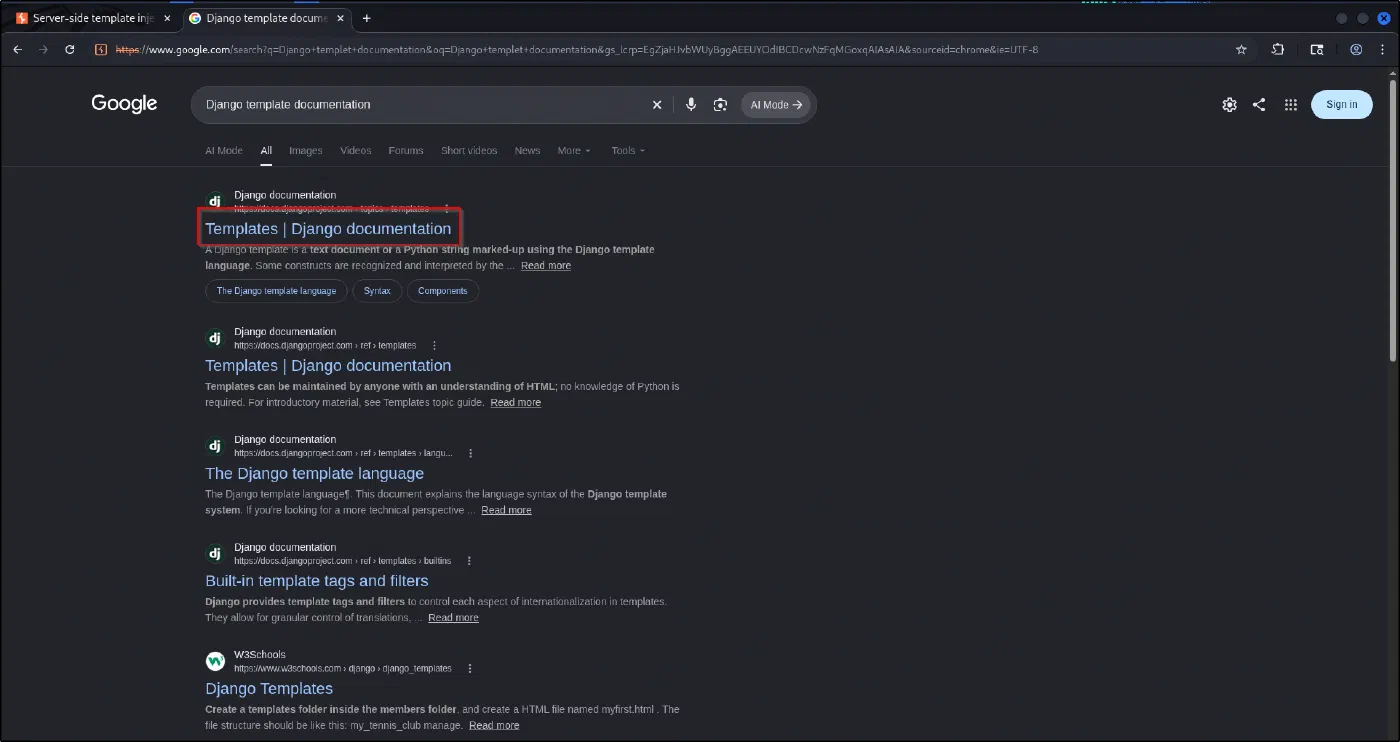Click Read more in the W3Schools snippet
The width and height of the screenshot is (1400, 742).
[494, 725]
